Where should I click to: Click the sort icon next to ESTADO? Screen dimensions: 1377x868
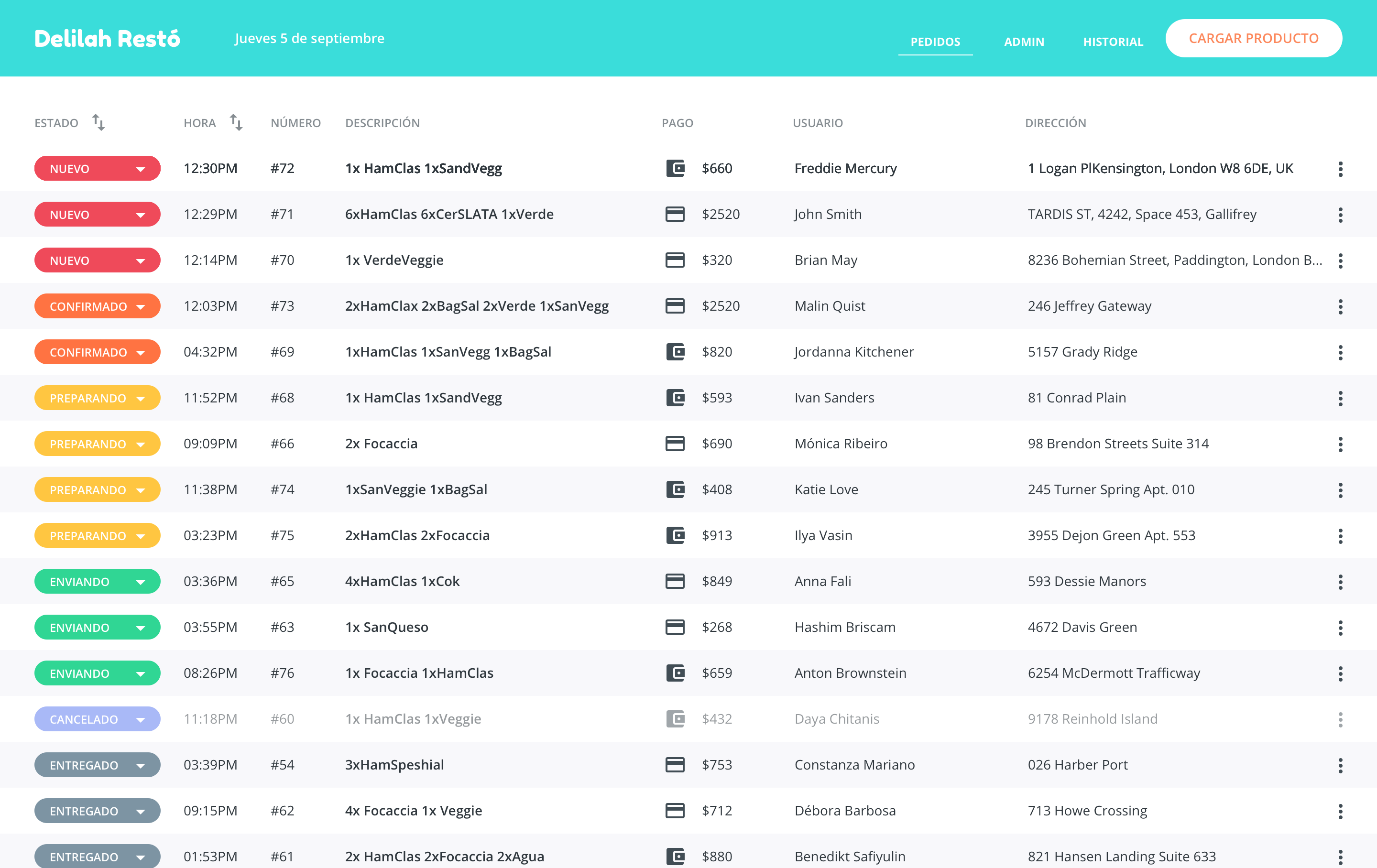coord(98,122)
